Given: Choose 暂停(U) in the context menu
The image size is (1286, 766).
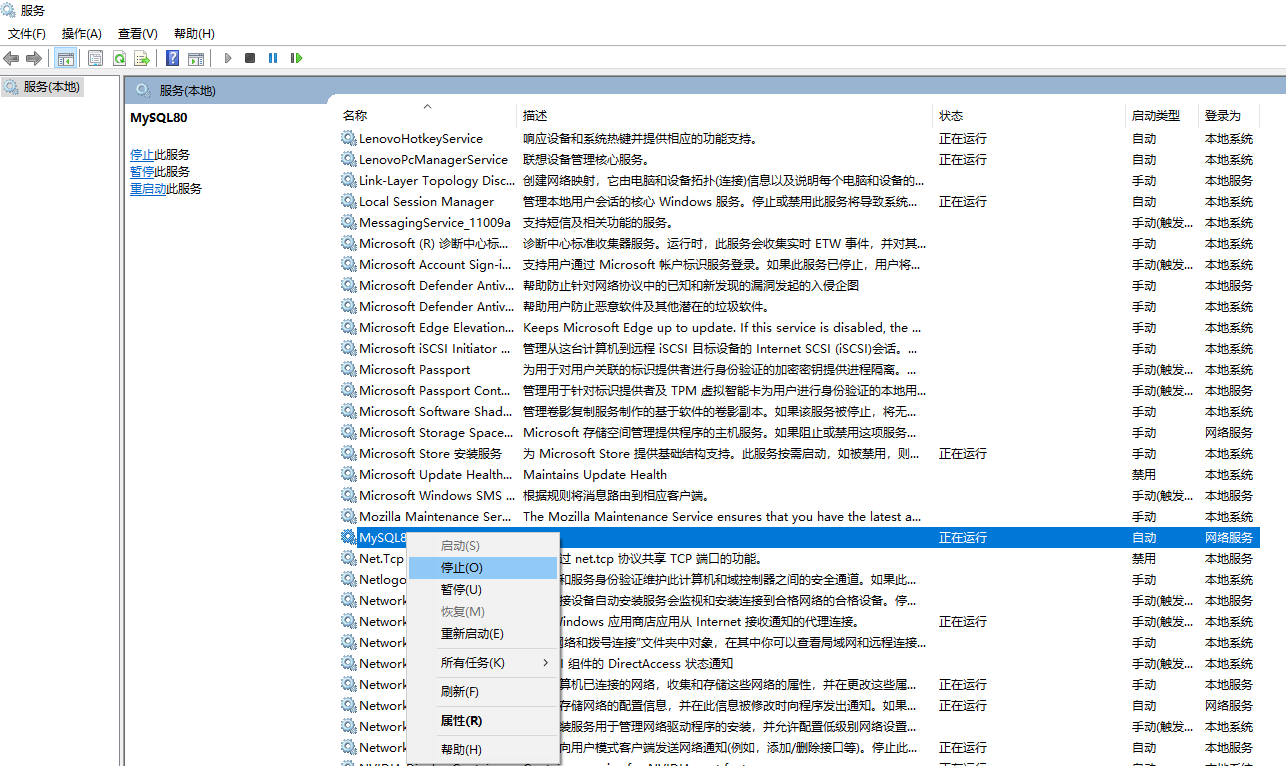Looking at the screenshot, I should pos(482,590).
